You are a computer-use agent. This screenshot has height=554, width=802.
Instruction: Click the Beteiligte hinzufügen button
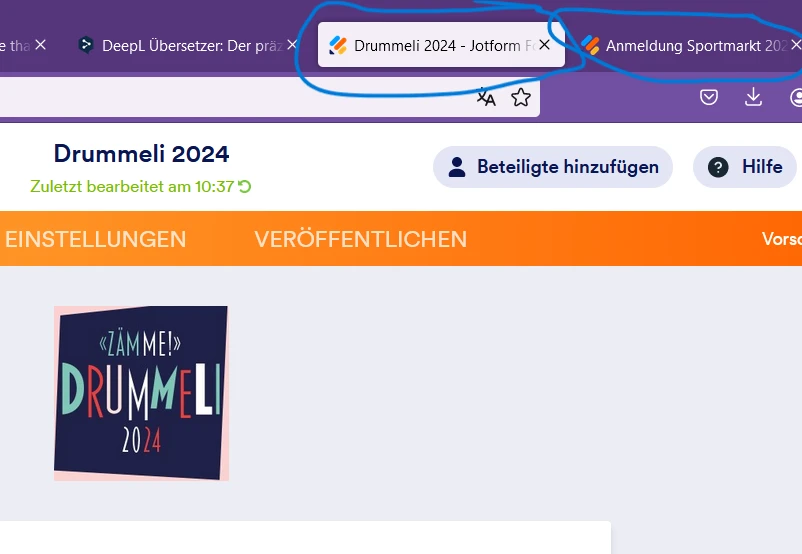pyautogui.click(x=553, y=167)
